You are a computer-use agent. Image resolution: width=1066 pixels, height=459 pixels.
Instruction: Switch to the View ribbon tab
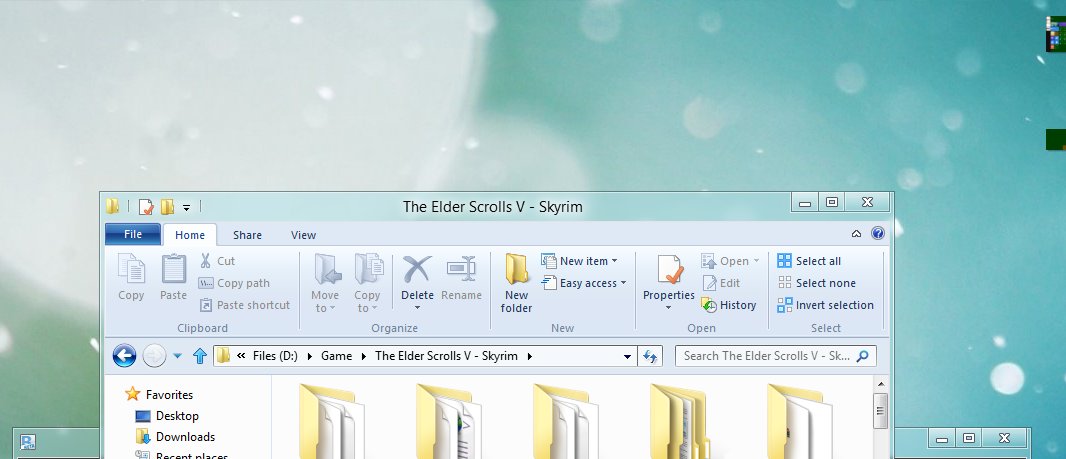[x=303, y=235]
